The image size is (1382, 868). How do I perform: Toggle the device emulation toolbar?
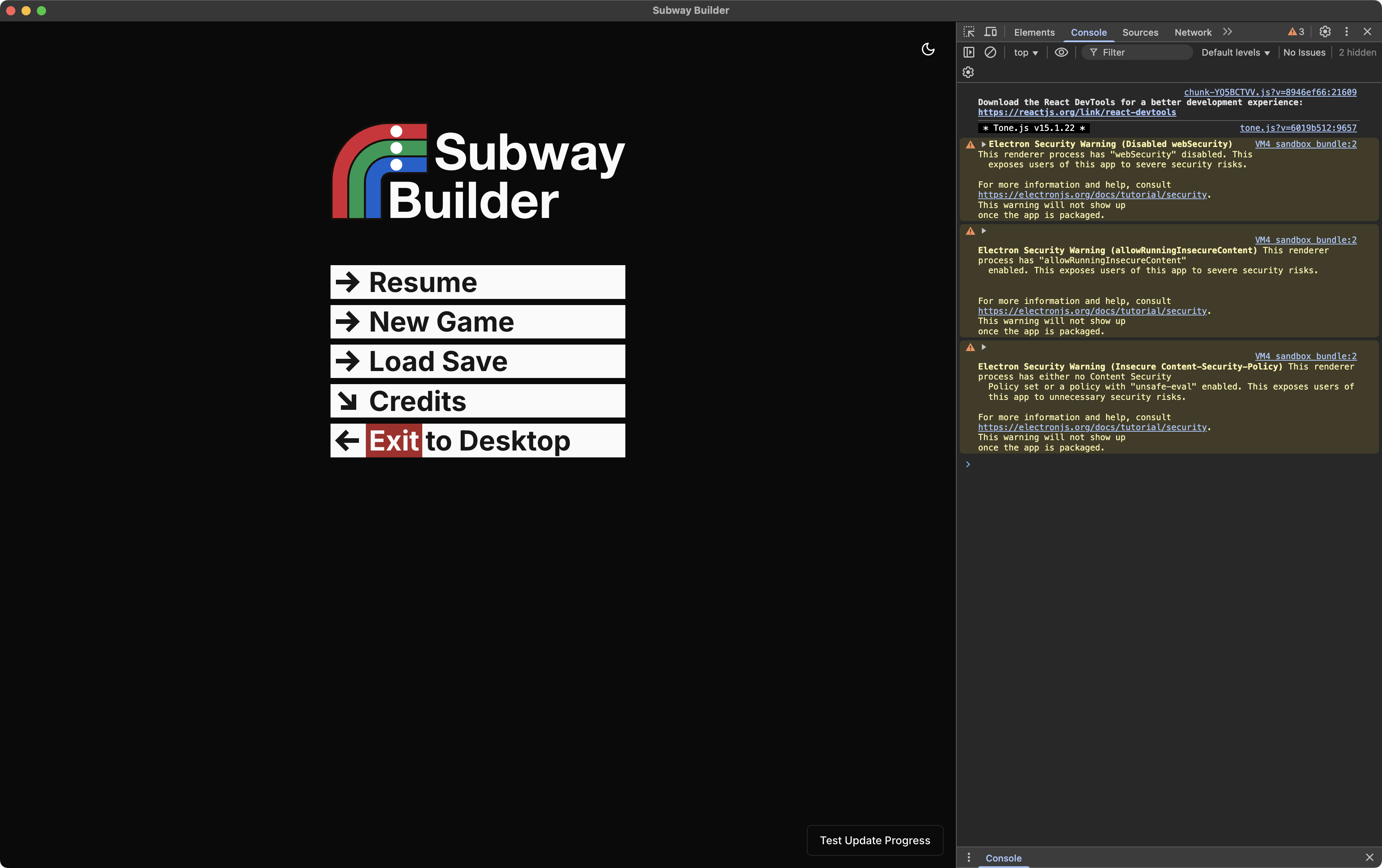pyautogui.click(x=990, y=31)
